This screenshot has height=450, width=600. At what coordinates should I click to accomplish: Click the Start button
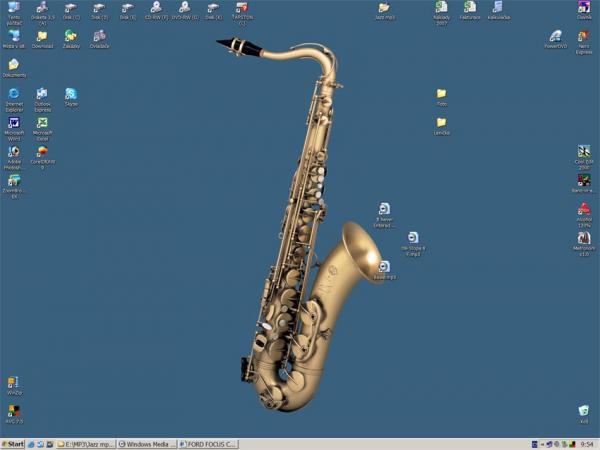[13, 443]
